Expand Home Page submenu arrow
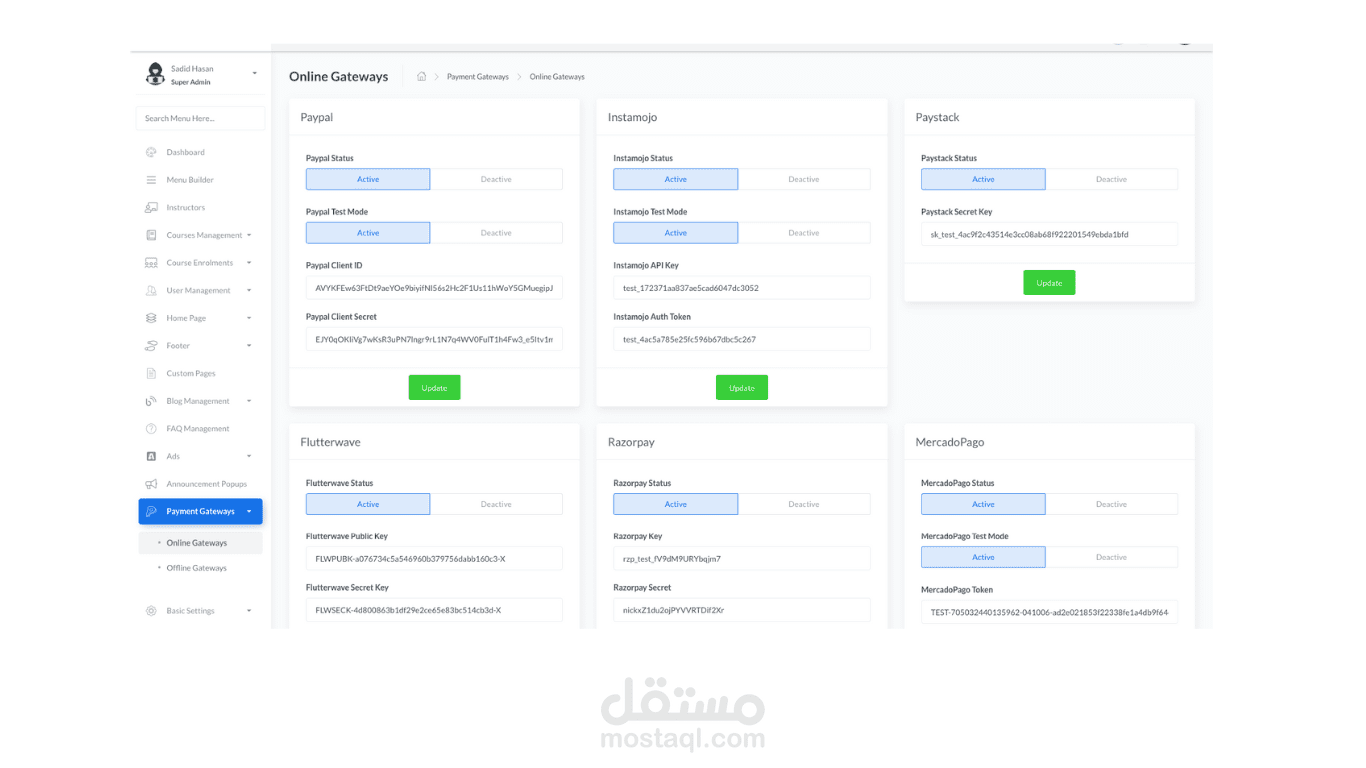Viewport: 1366px width, 768px height. point(249,318)
